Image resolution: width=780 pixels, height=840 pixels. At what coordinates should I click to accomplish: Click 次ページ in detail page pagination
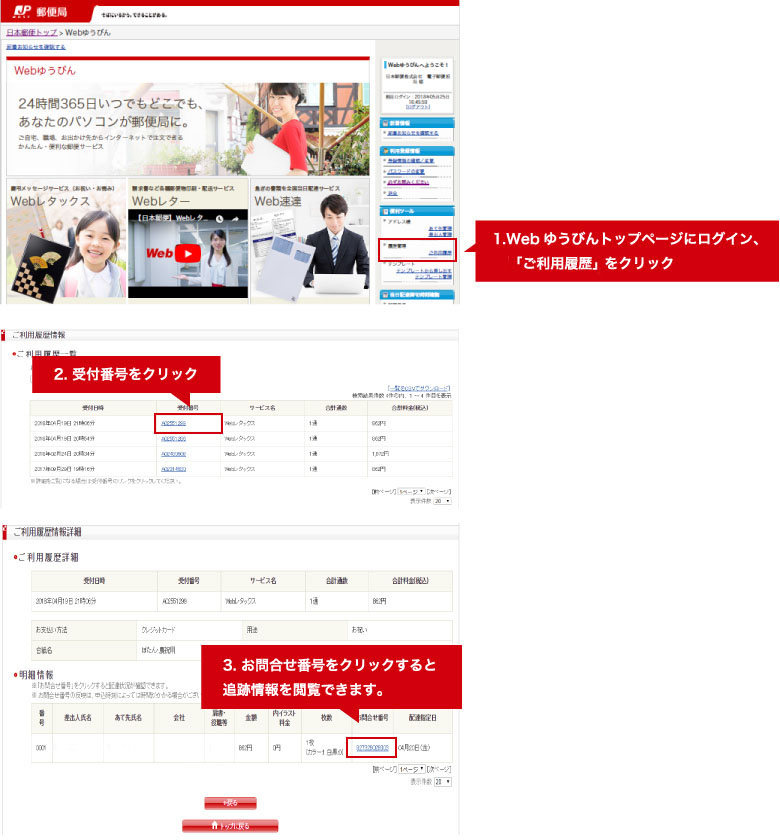[x=439, y=769]
